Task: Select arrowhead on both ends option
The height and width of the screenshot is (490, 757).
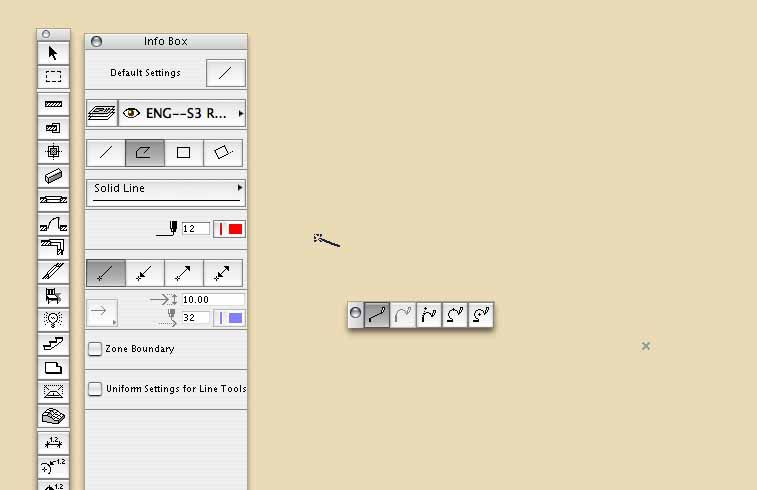Action: [223, 273]
